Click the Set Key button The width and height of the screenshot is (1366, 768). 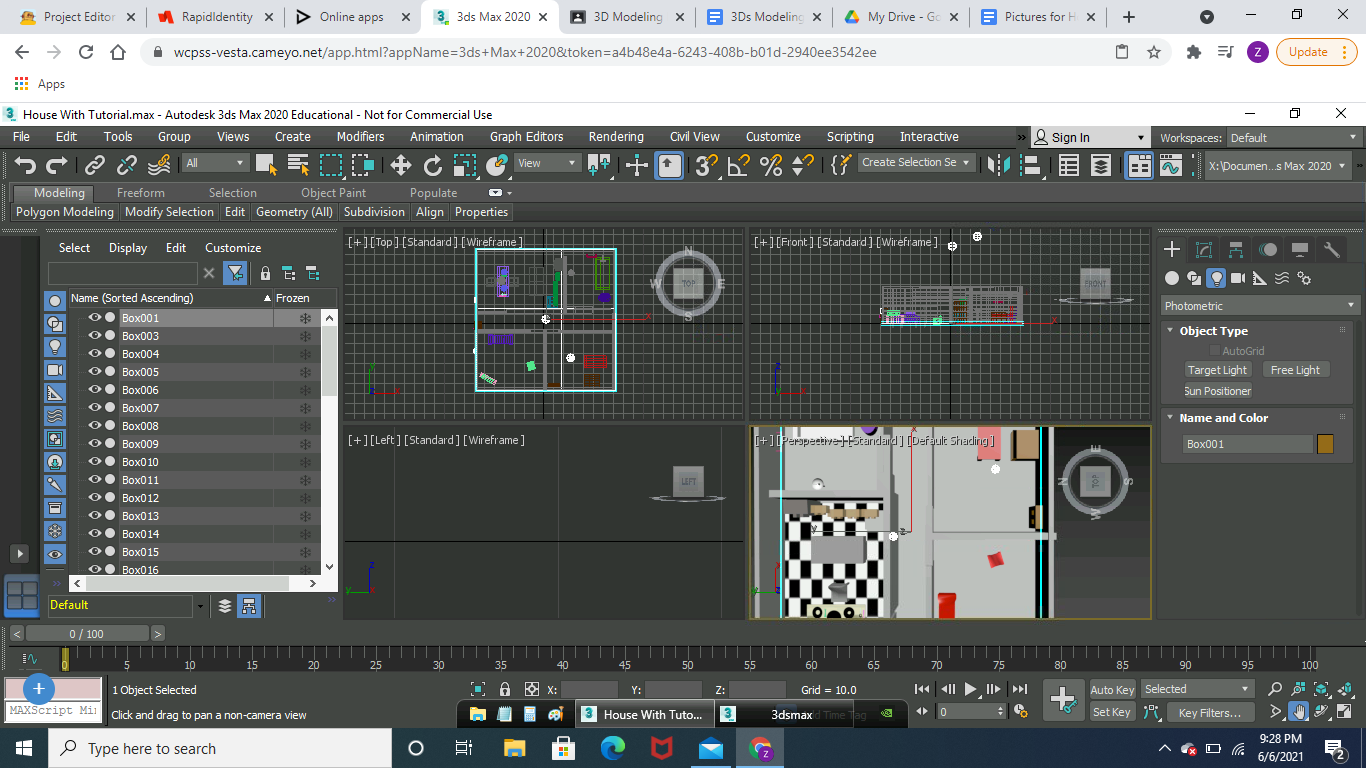click(1112, 712)
